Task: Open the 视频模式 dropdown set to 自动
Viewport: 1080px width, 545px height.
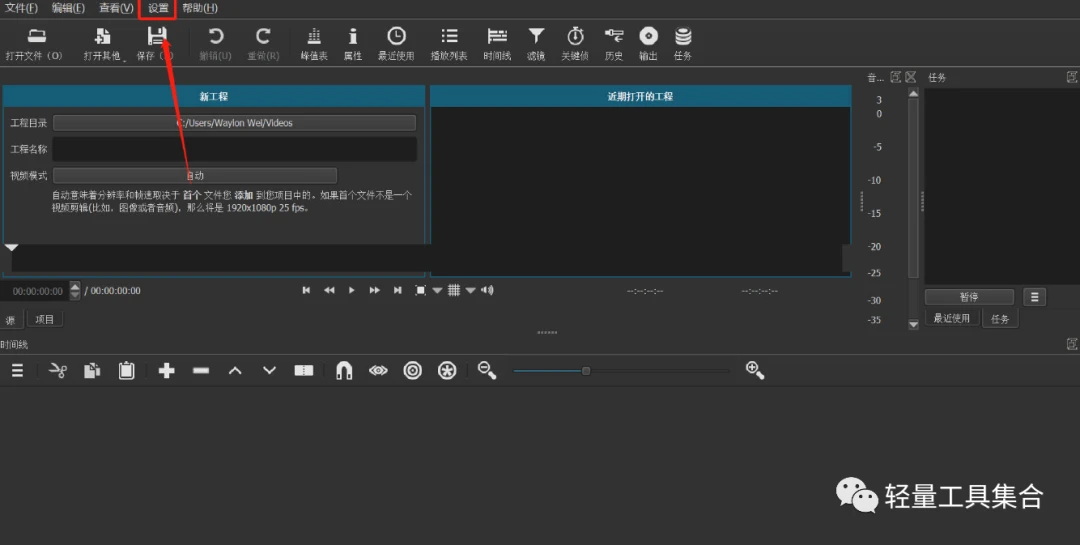Action: point(195,176)
